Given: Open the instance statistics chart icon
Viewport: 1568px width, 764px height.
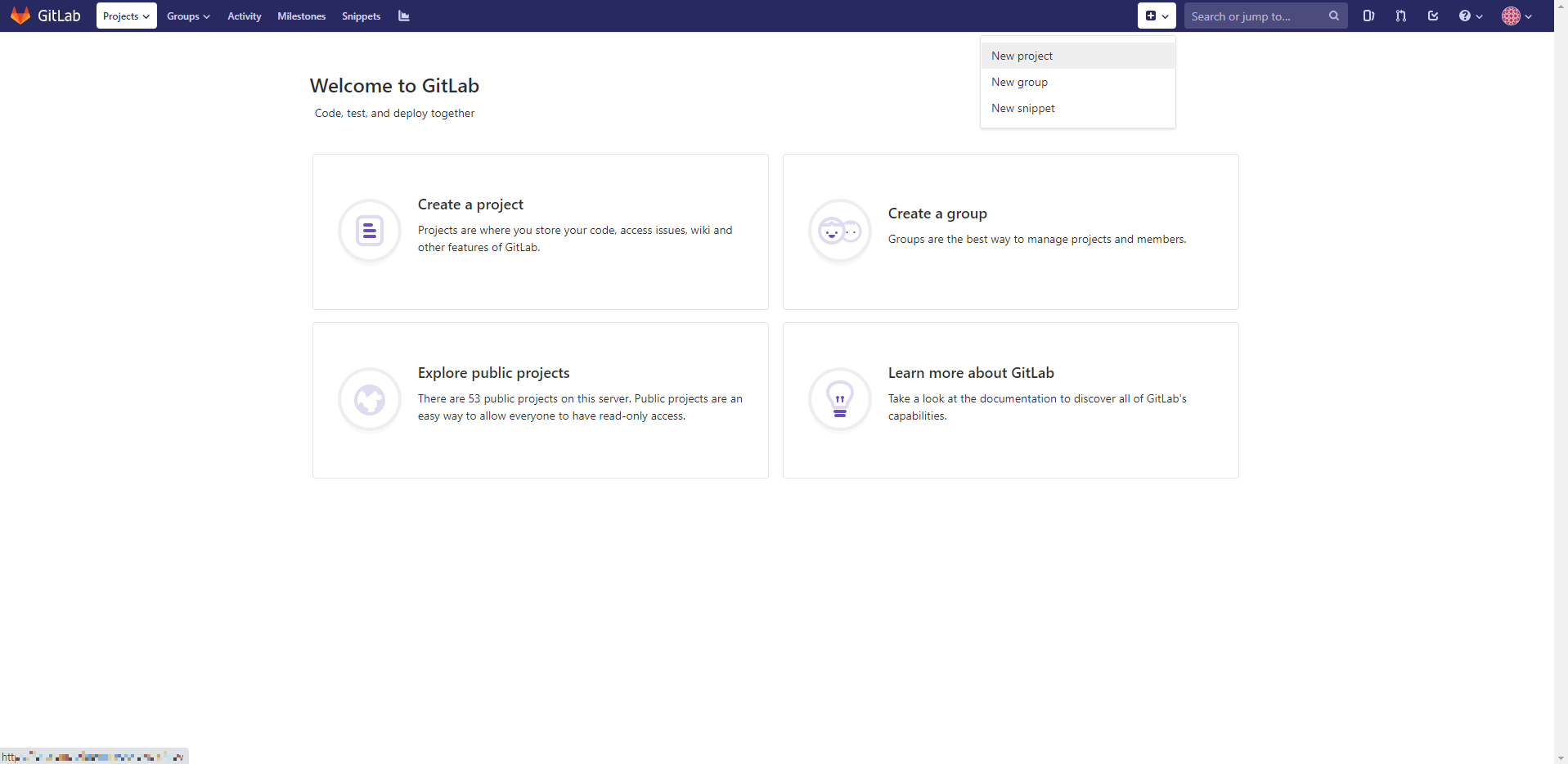Looking at the screenshot, I should pos(404,16).
